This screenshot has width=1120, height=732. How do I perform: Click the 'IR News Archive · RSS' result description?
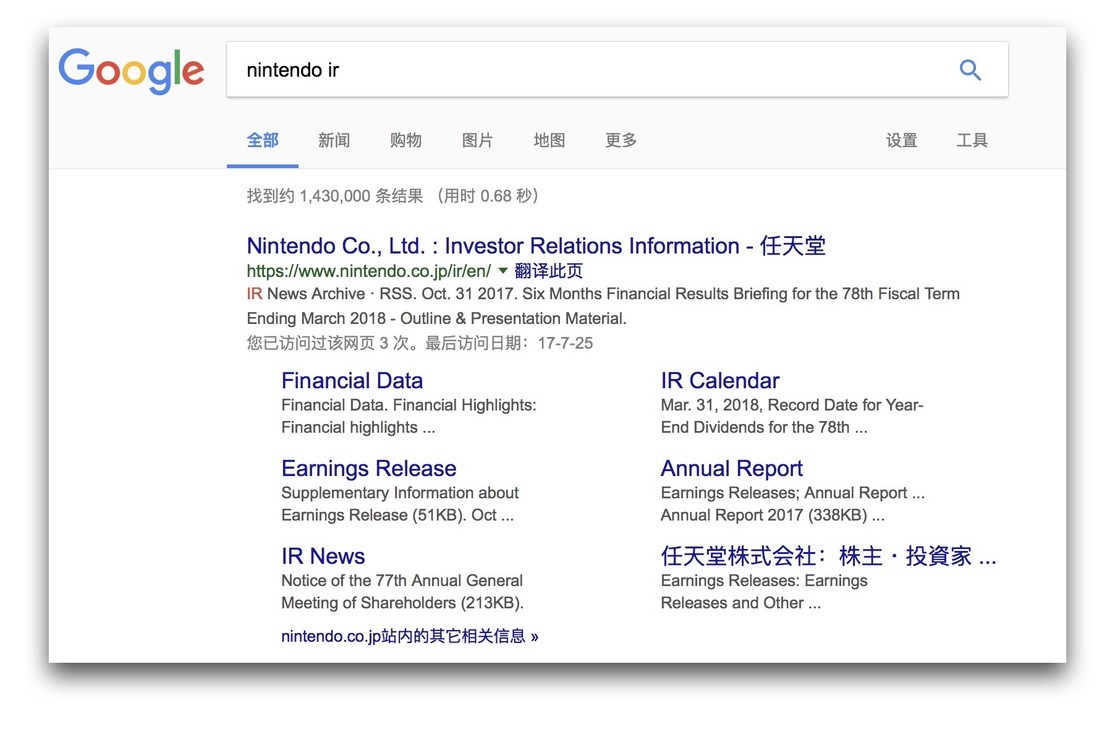pyautogui.click(x=603, y=306)
